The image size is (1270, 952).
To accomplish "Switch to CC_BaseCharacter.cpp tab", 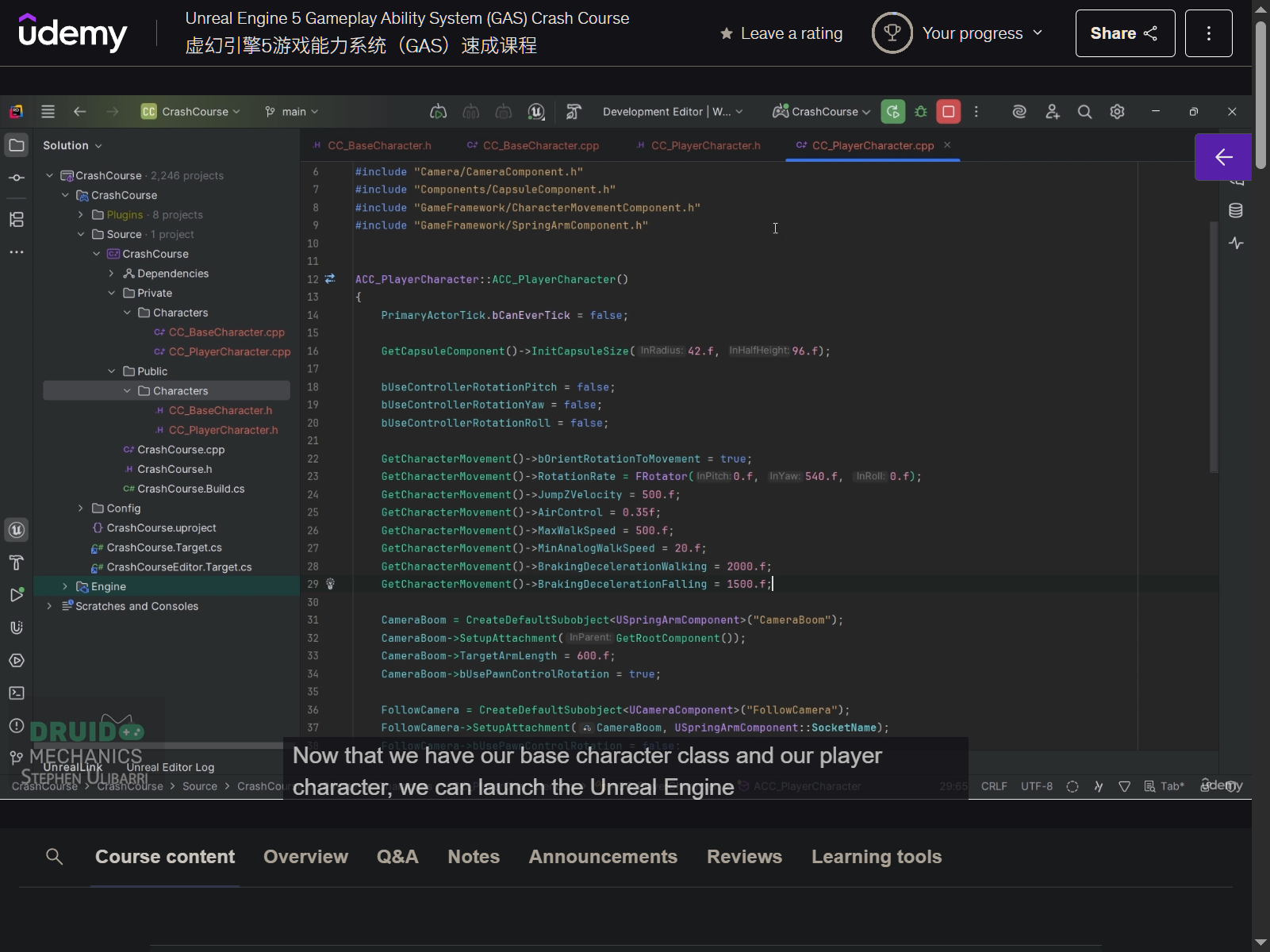I will pos(533,146).
